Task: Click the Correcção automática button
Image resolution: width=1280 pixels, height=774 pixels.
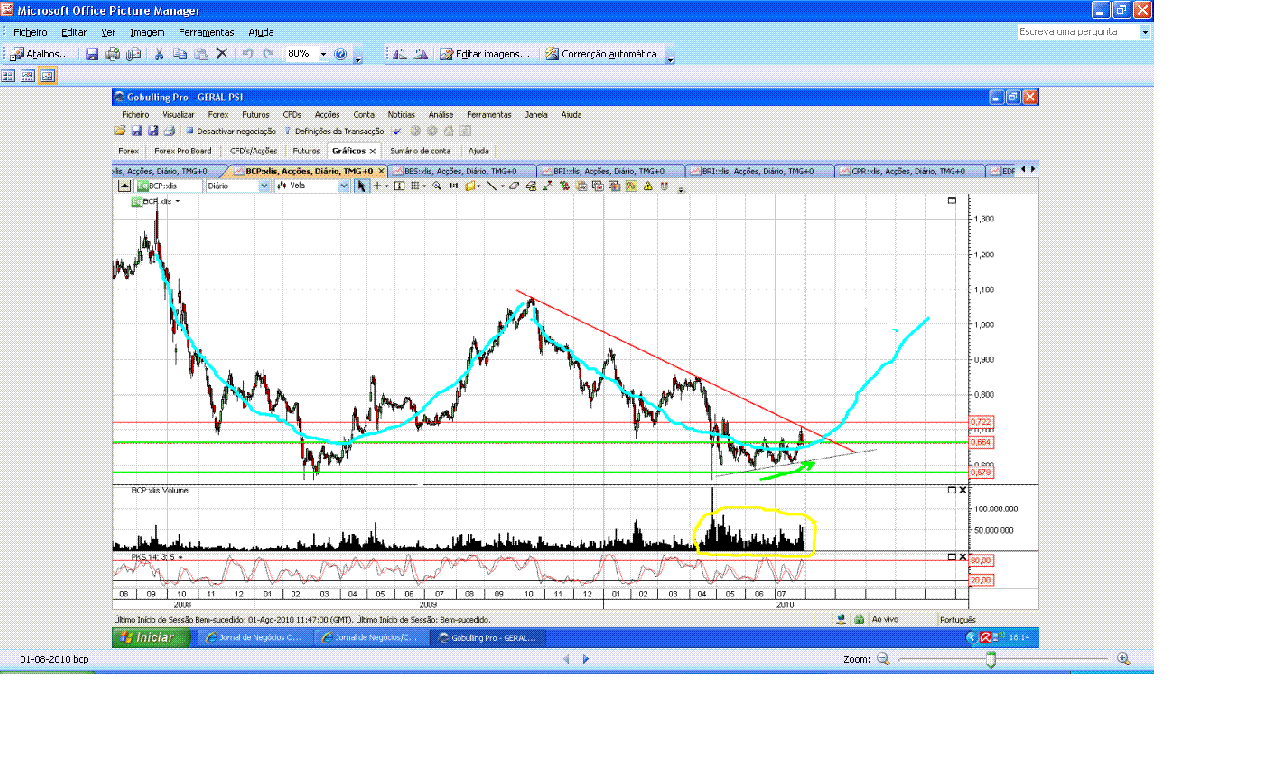Action: [x=602, y=54]
